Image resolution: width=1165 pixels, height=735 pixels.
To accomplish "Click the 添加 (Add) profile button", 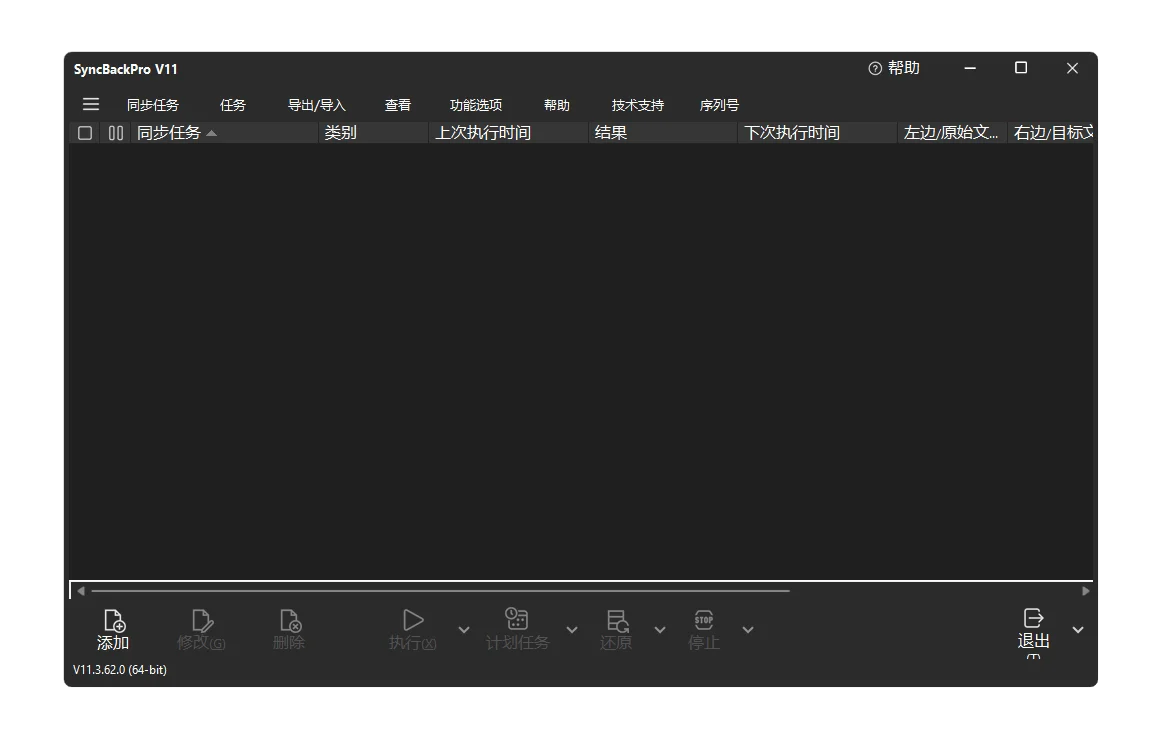I will (x=113, y=630).
